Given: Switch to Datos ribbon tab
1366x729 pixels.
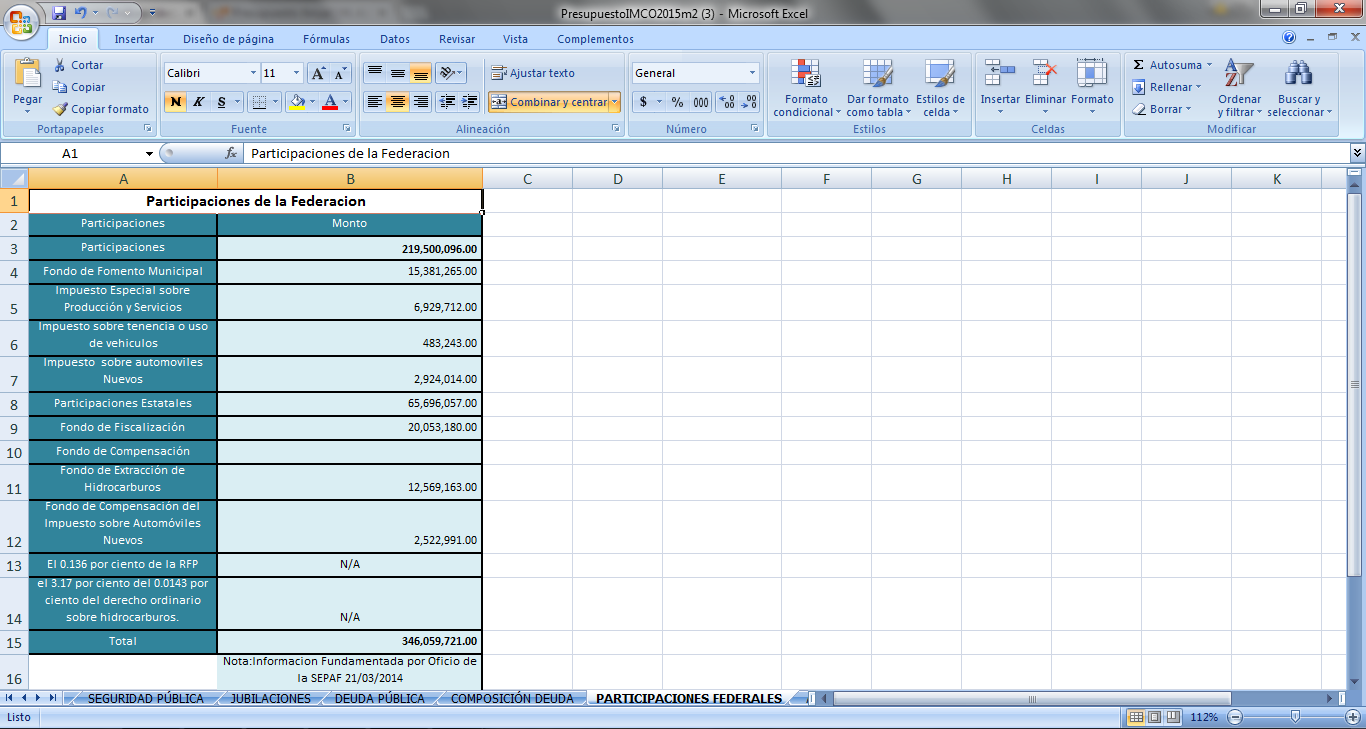Looking at the screenshot, I should coord(395,39).
